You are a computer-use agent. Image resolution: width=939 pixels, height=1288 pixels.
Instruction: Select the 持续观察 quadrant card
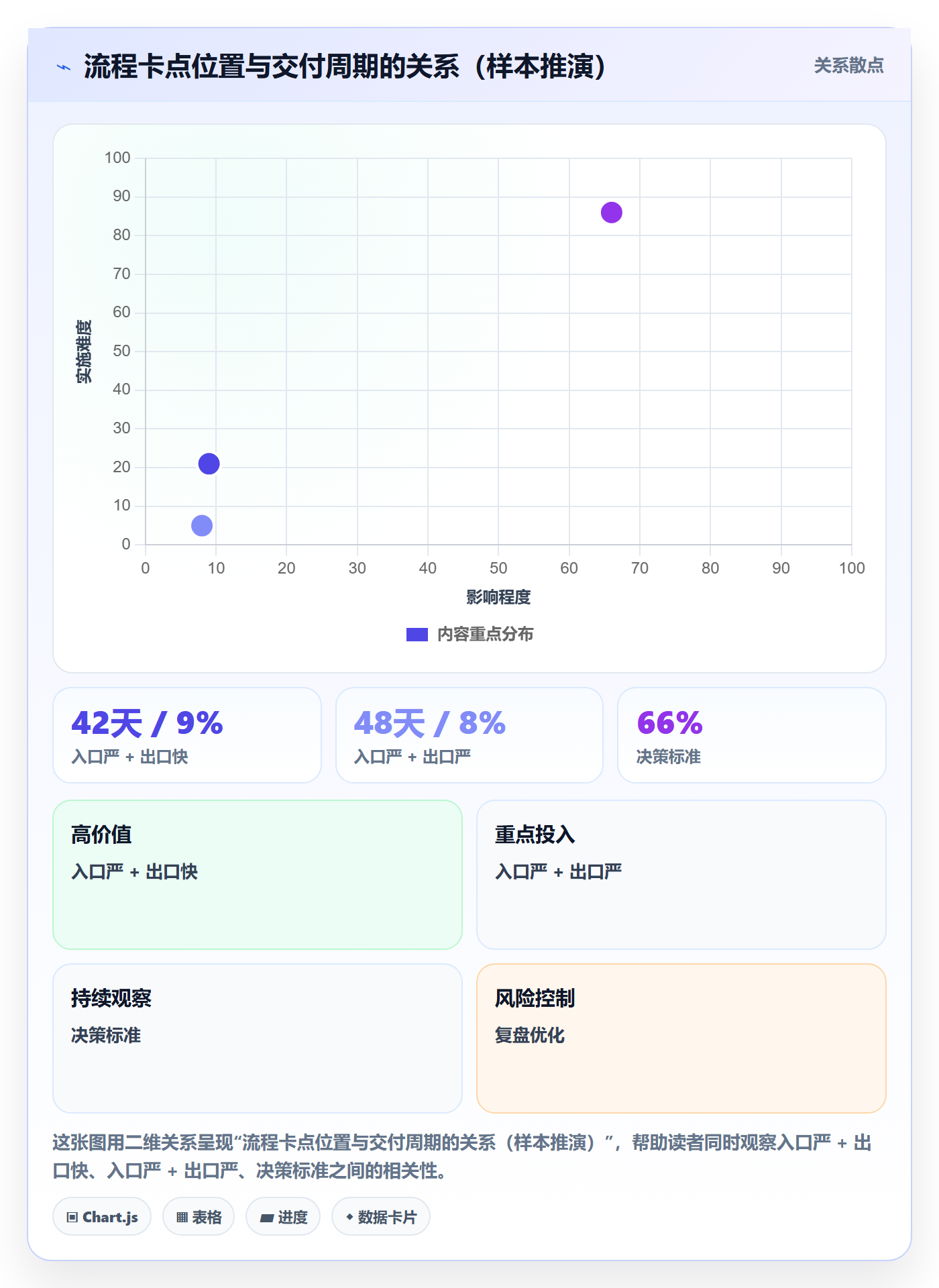tap(258, 1038)
